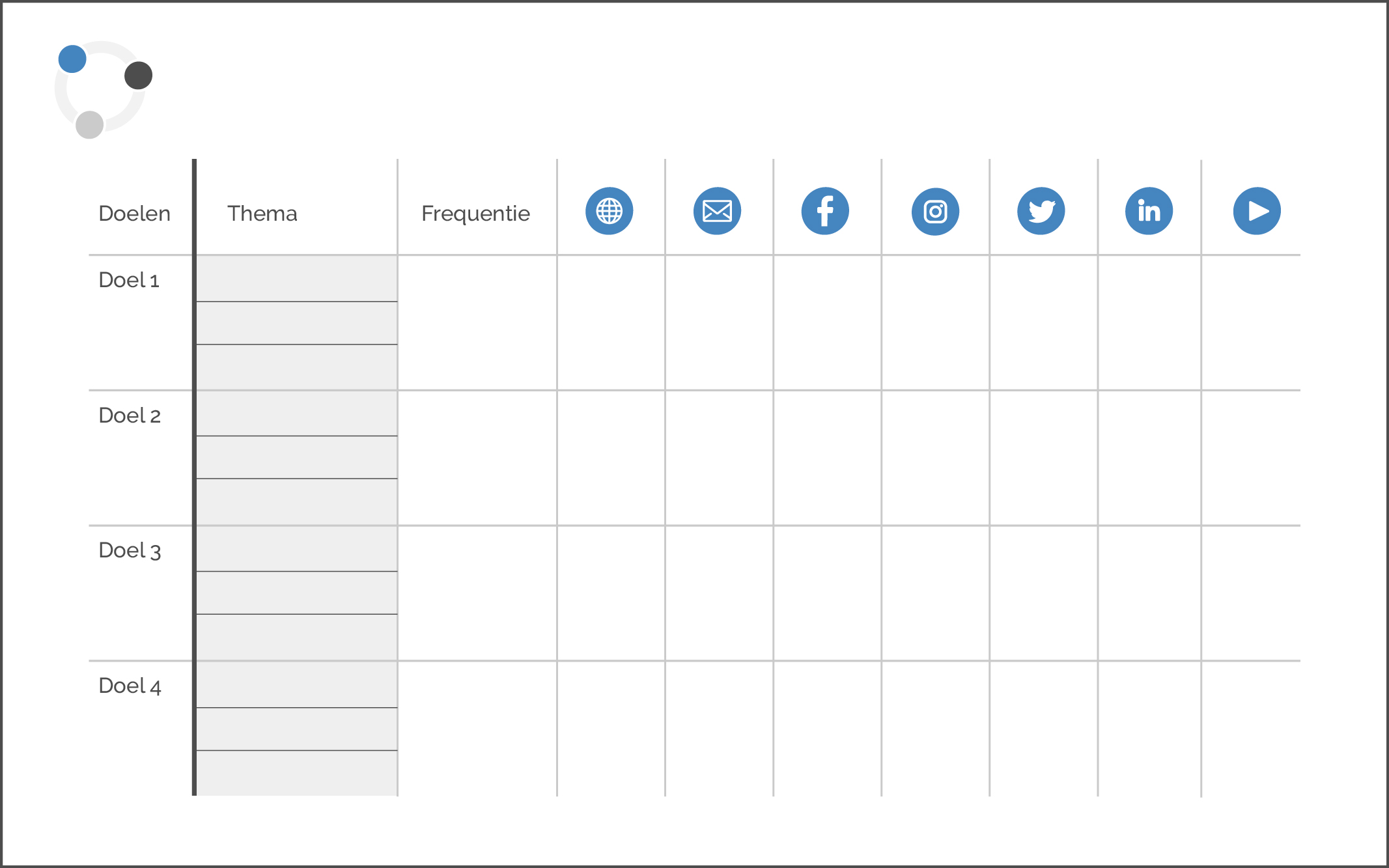Click first Thema field of Doel 1

[x=297, y=279]
